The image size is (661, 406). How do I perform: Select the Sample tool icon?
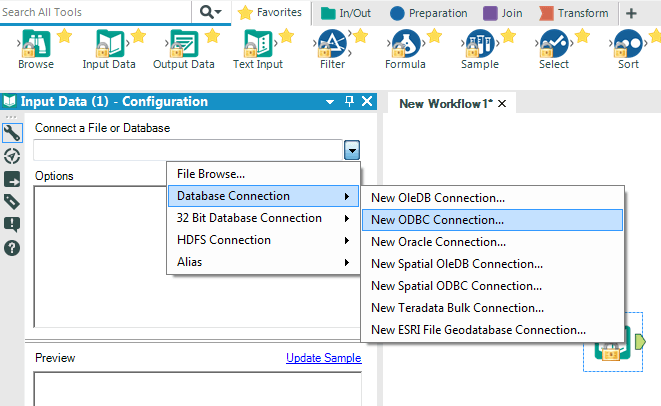pos(478,45)
